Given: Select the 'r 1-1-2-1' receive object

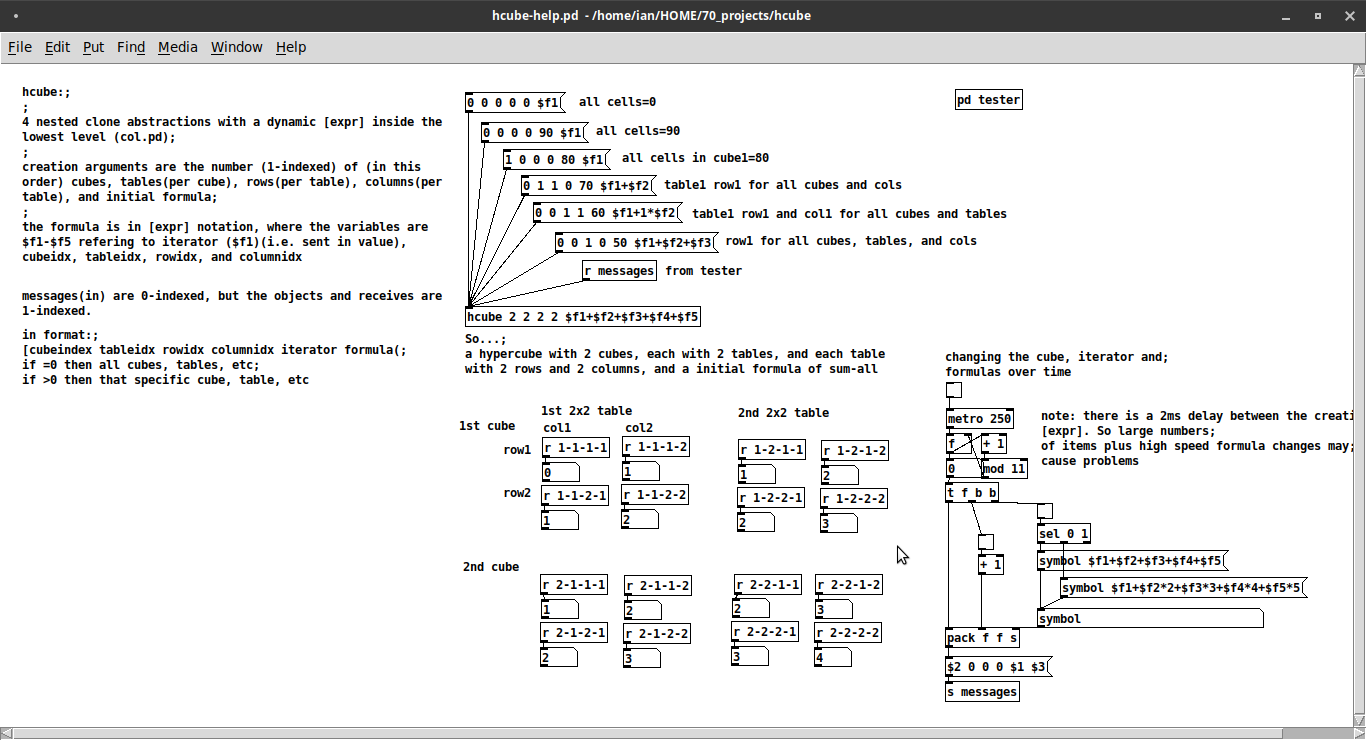Looking at the screenshot, I should point(575,496).
